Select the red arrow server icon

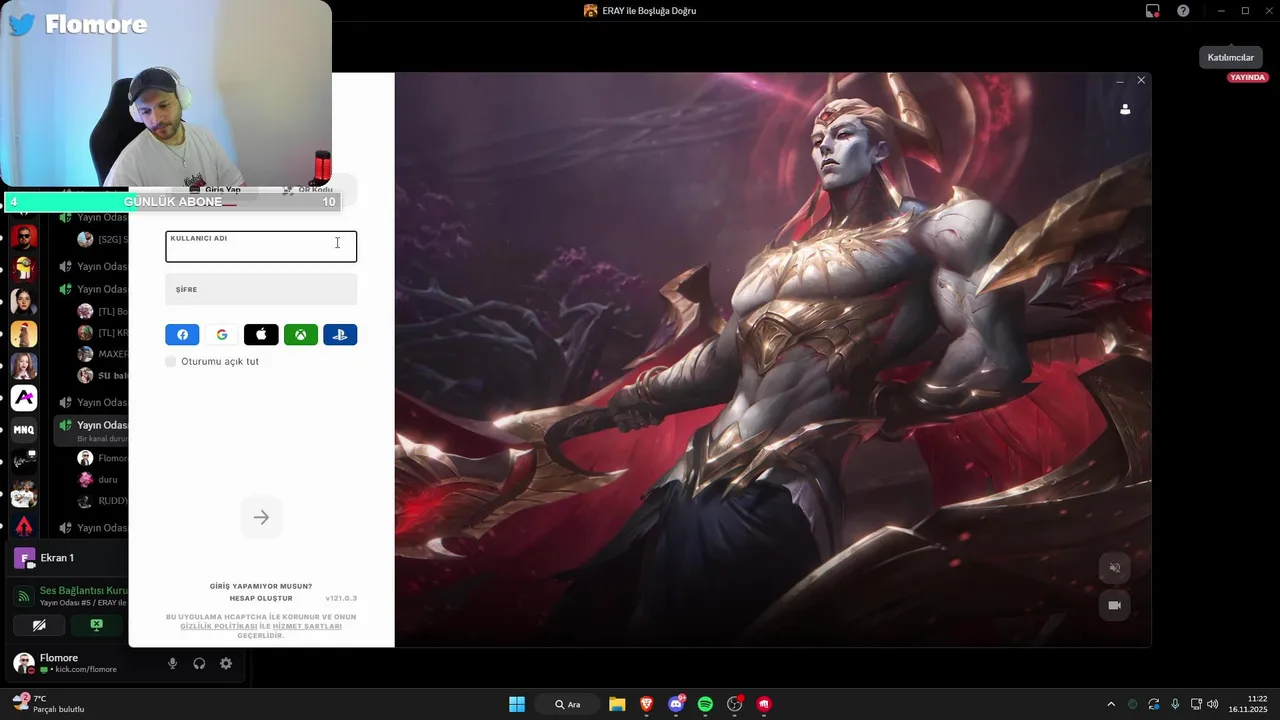(24, 526)
